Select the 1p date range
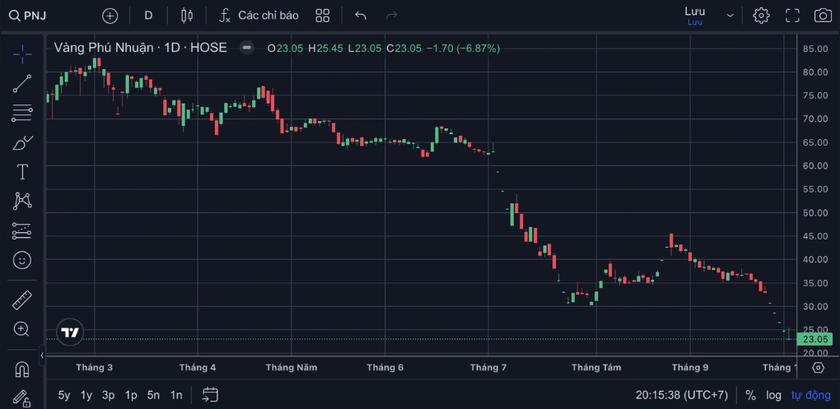This screenshot has height=409, width=840. pos(131,396)
